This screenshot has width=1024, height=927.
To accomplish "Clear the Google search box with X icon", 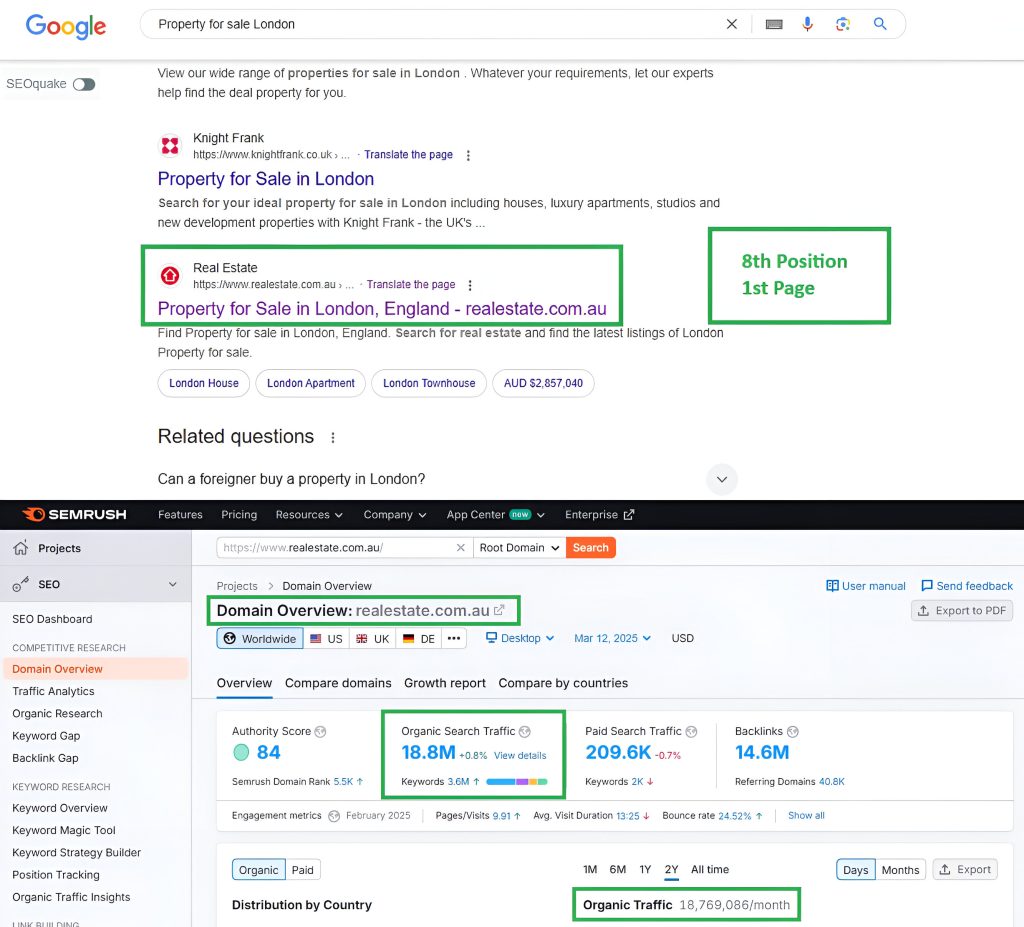I will (732, 24).
